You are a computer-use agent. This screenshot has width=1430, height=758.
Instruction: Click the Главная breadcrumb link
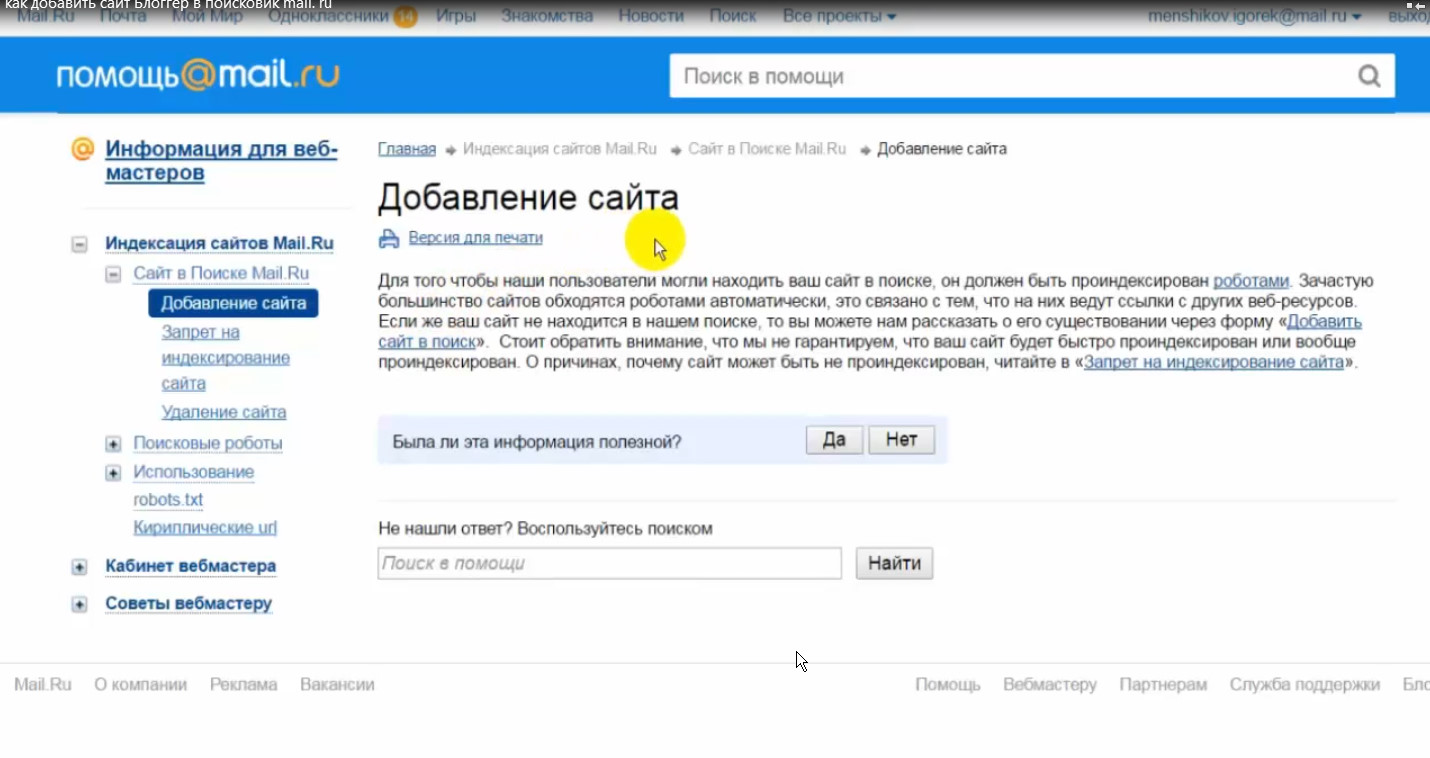click(x=407, y=149)
